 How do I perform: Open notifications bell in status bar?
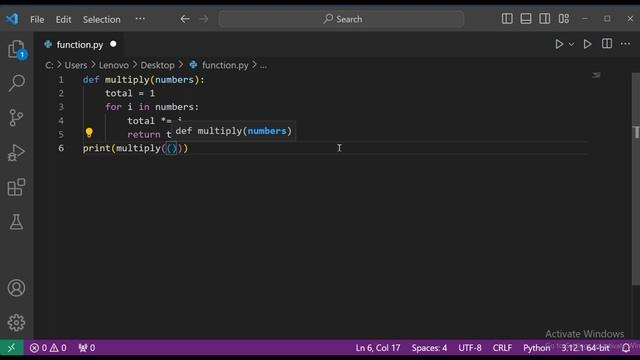tap(626, 348)
